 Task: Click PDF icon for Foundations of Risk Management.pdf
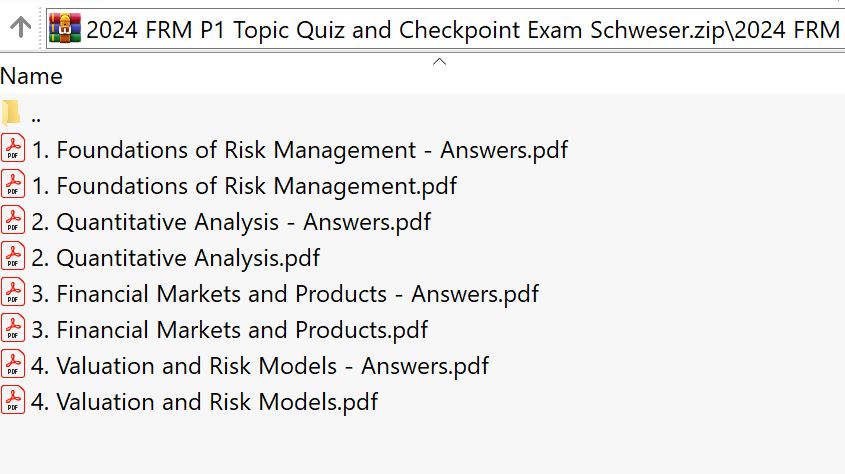[13, 185]
